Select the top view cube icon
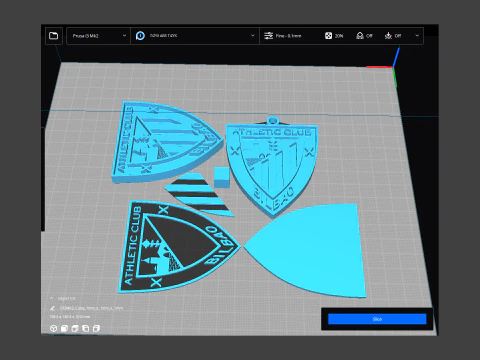 (75, 328)
